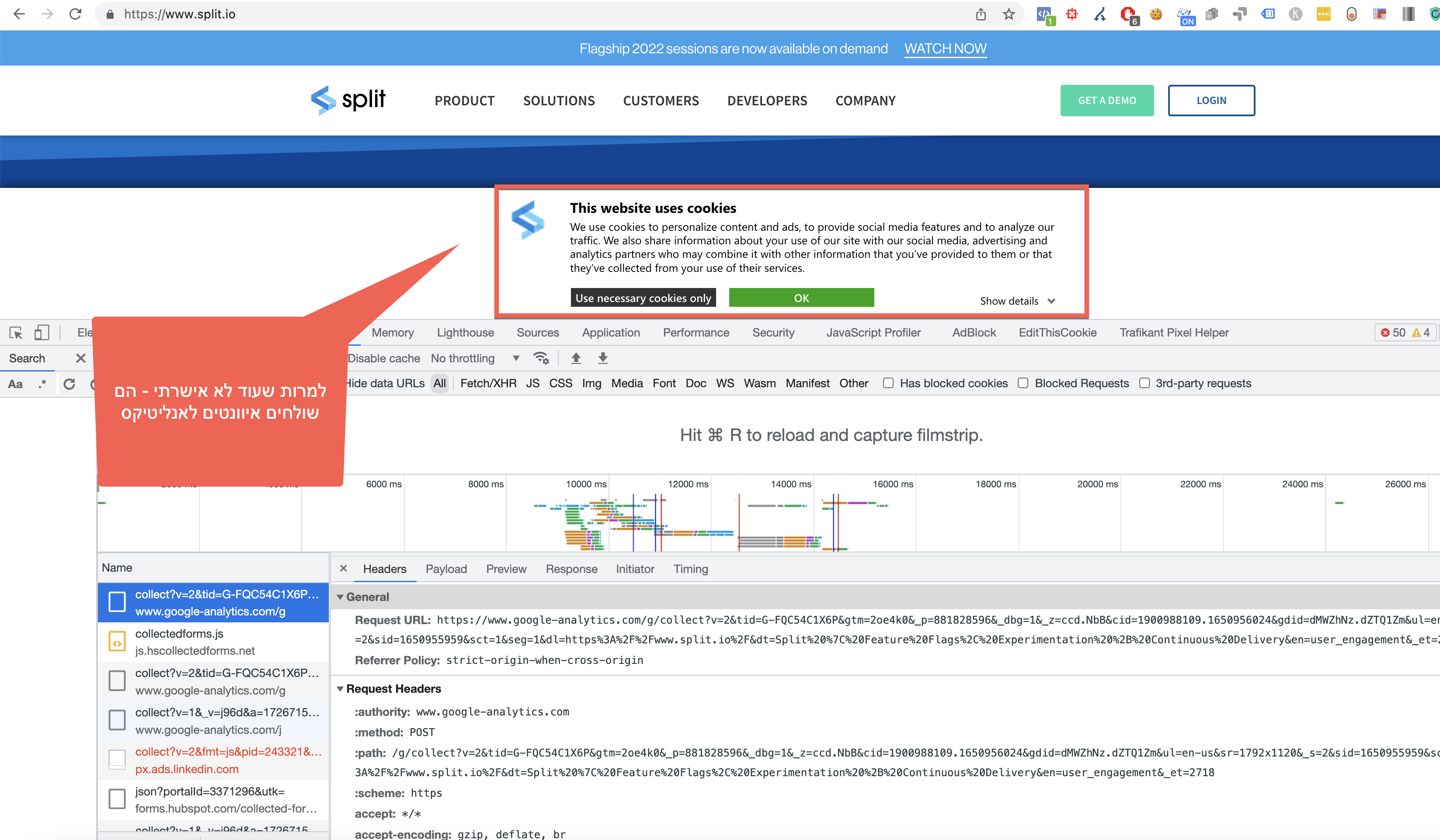Select the checkbox of the collect?v=1&_v=j96d&a=1726715… google-analytics.com/j request
This screenshot has width=1440, height=840.
tap(117, 721)
